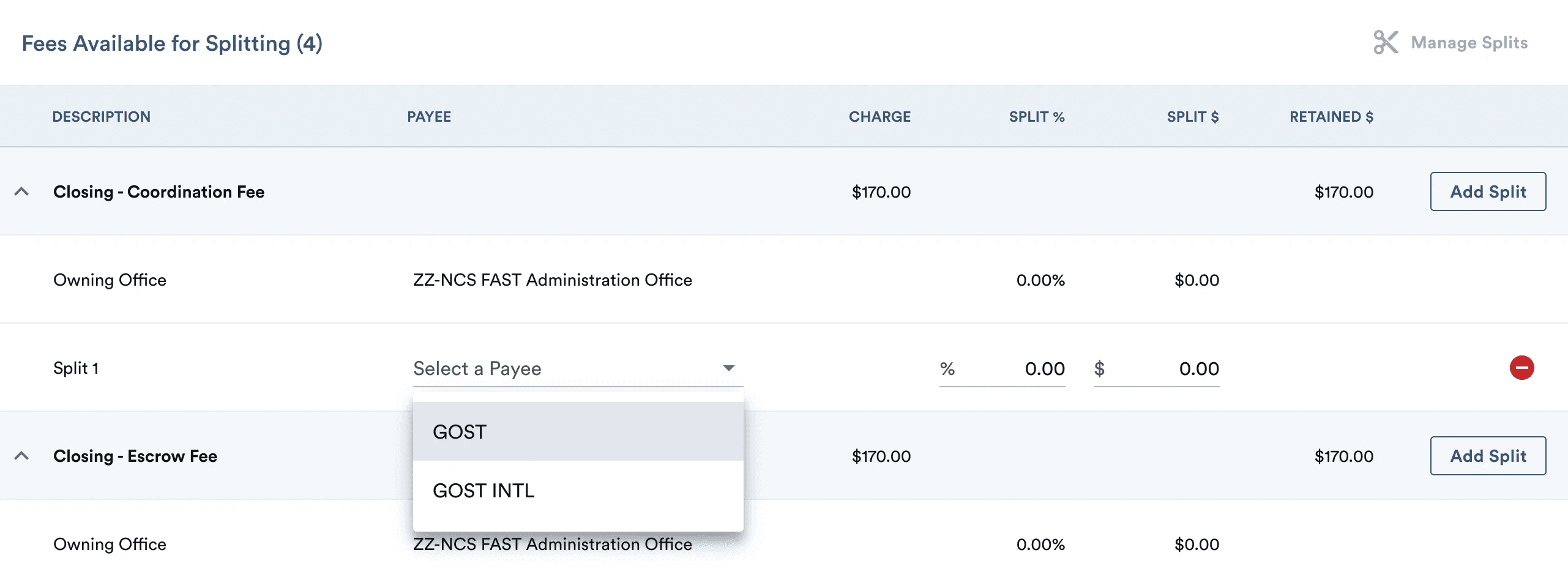1568x572 pixels.
Task: Add Split to Closing - Escrow Fee
Action: (1487, 456)
